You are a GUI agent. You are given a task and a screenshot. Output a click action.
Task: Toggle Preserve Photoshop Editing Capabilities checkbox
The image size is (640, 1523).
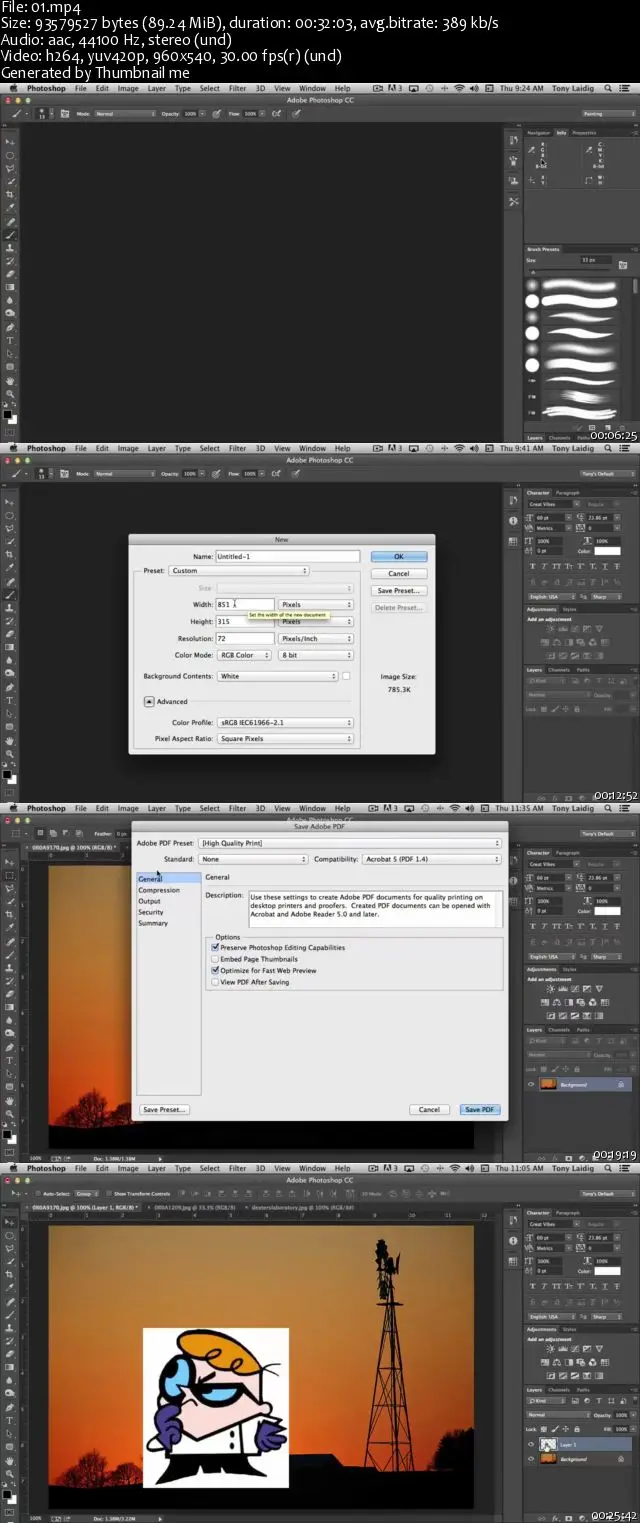click(x=215, y=947)
